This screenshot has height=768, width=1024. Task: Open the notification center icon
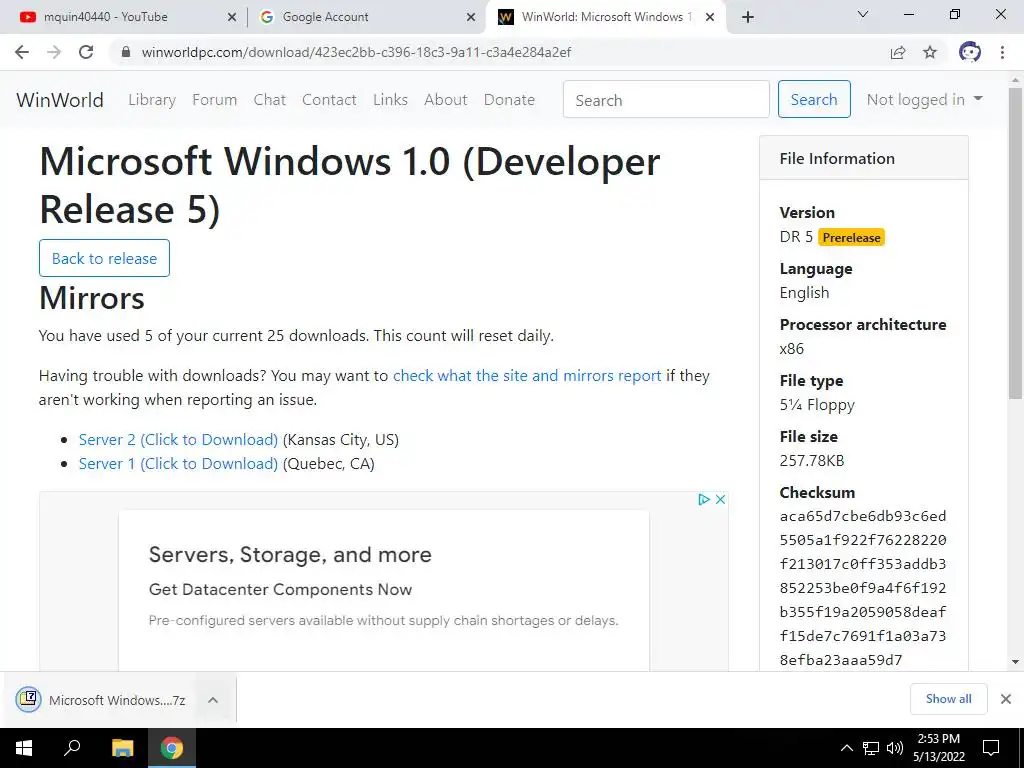(991, 748)
